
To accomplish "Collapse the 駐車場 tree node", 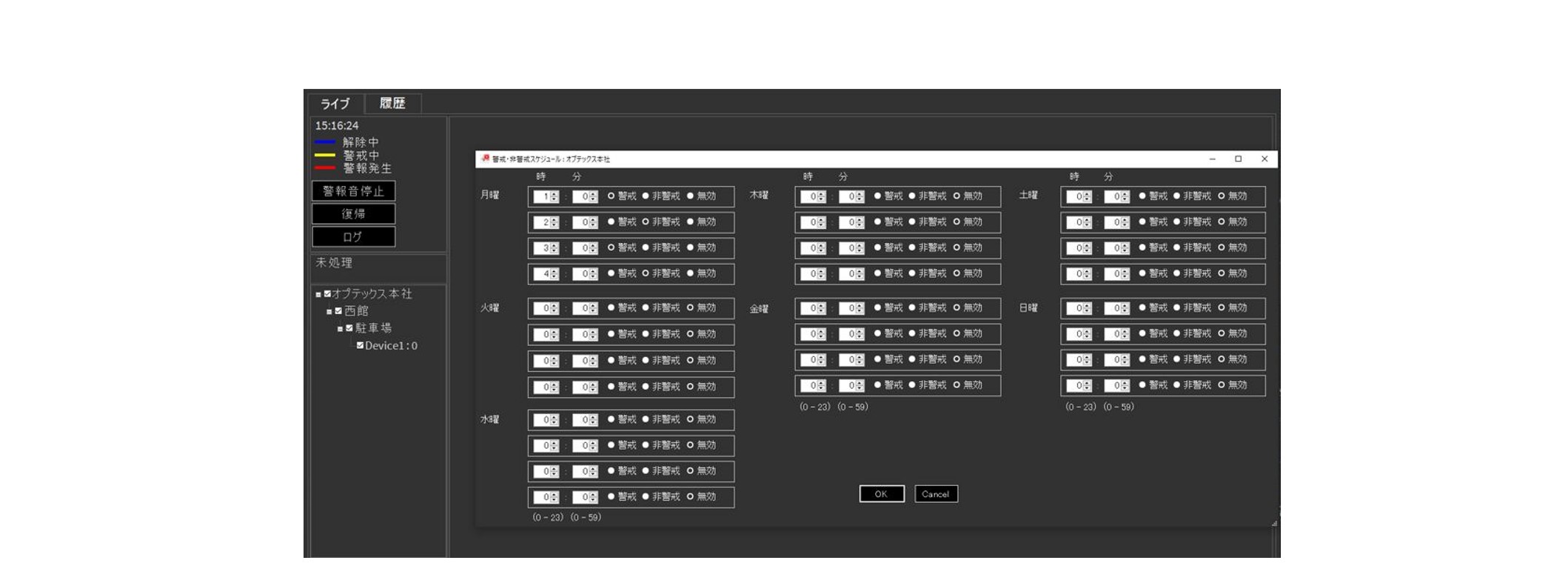I will pyautogui.click(x=341, y=329).
